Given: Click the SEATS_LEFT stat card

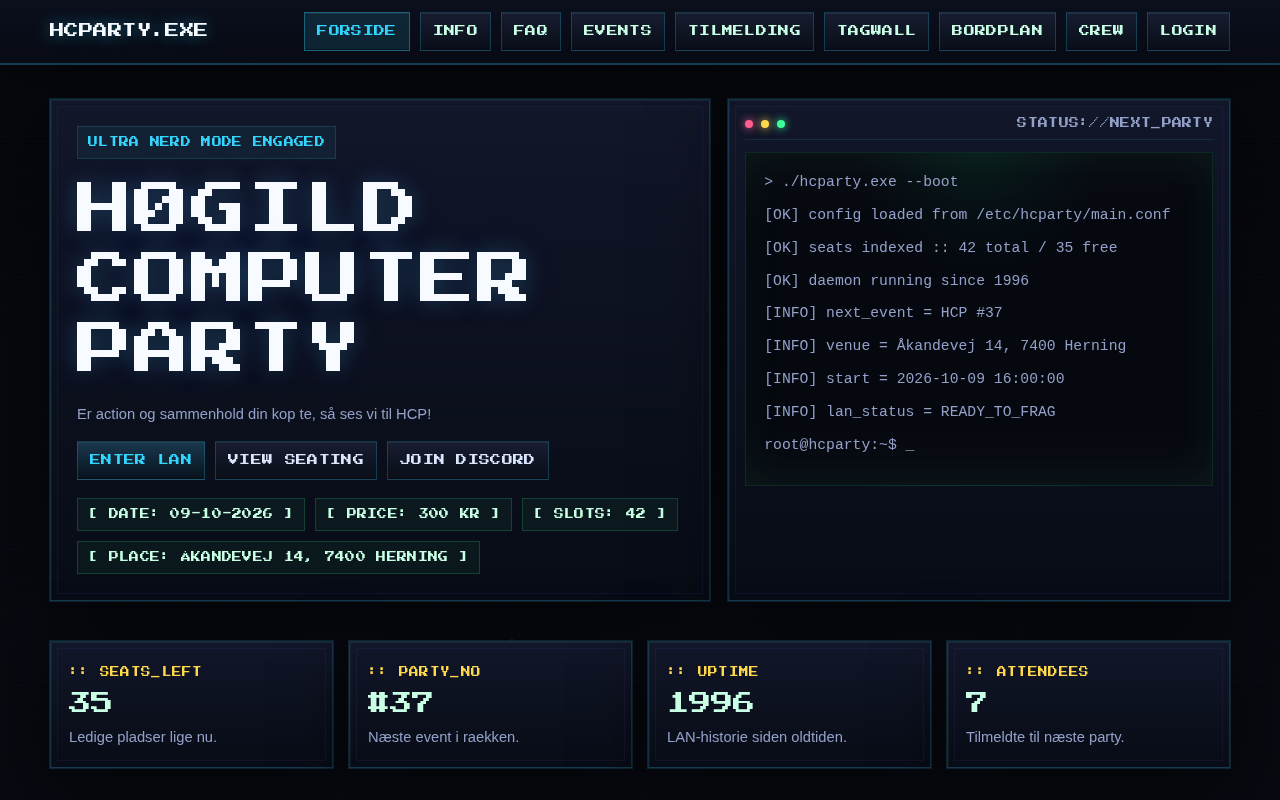Looking at the screenshot, I should [191, 704].
